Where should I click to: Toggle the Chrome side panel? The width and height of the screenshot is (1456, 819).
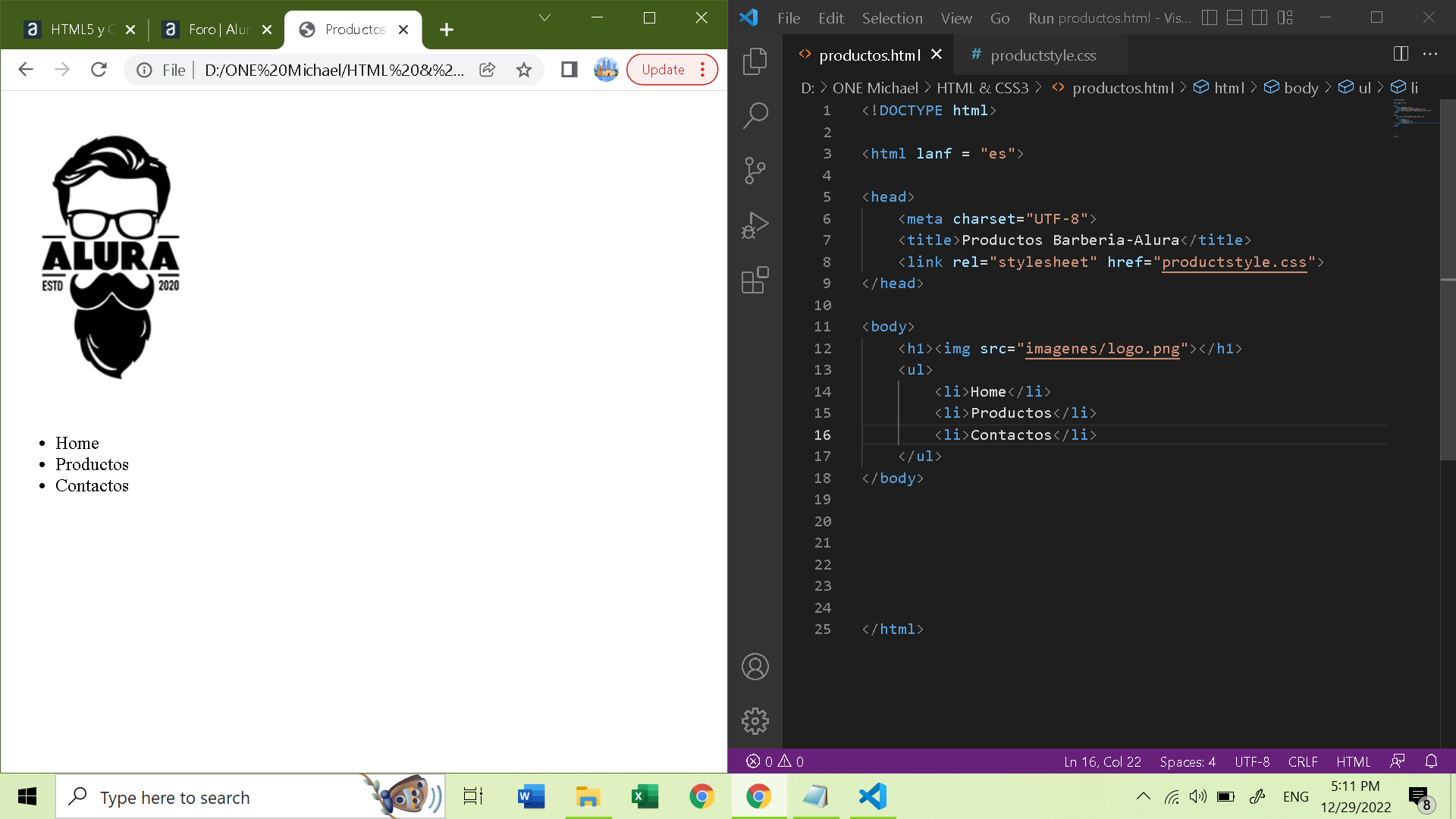tap(569, 70)
